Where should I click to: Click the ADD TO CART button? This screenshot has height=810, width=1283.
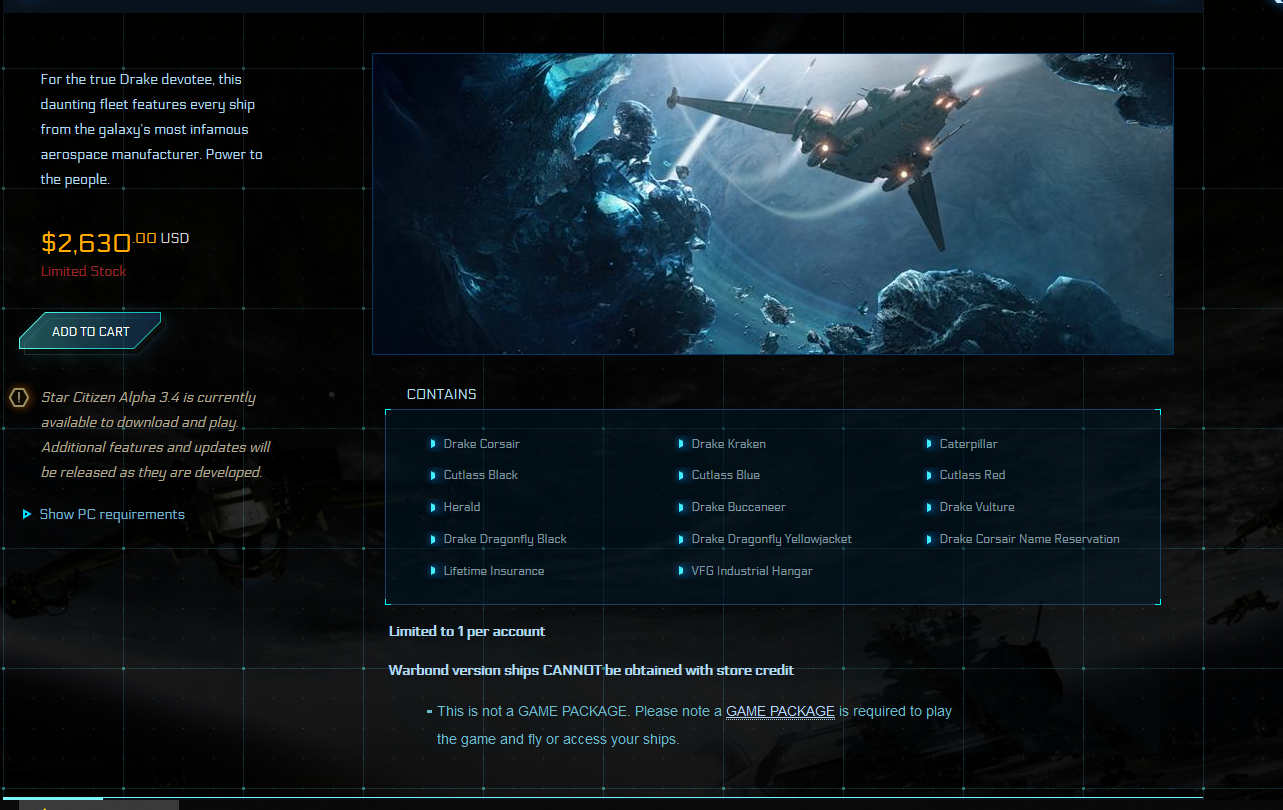coord(90,331)
